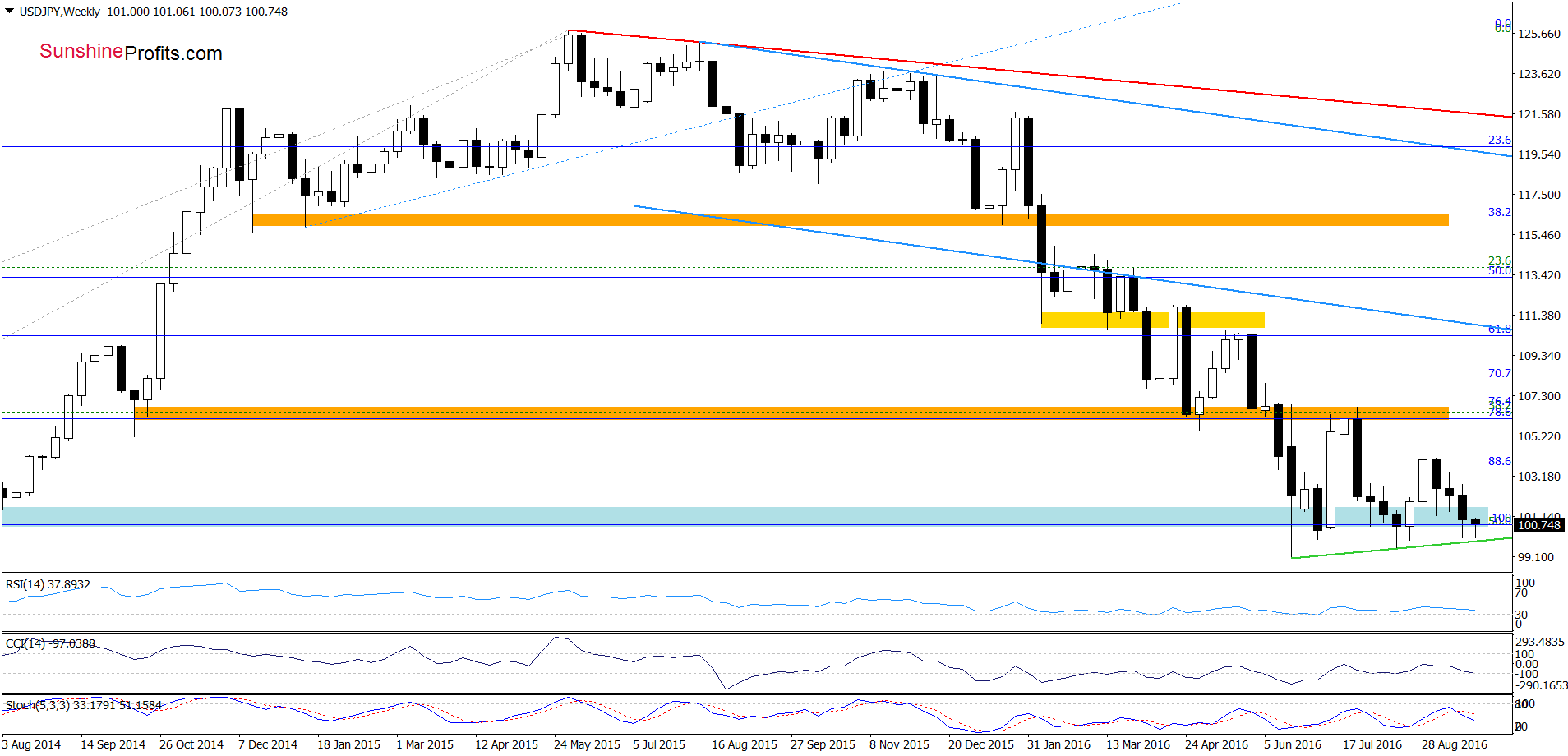Click the 13 Mar 2016 date label
The height and width of the screenshot is (756, 1568).
click(1138, 744)
